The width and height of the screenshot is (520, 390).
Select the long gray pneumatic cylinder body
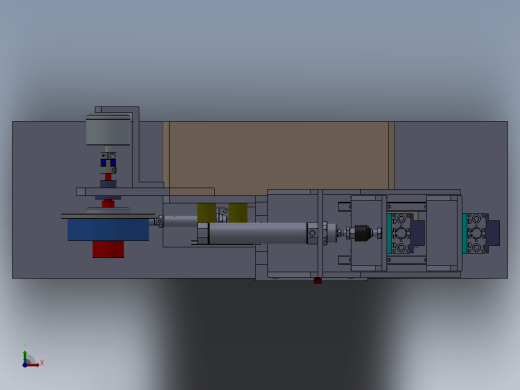click(258, 233)
